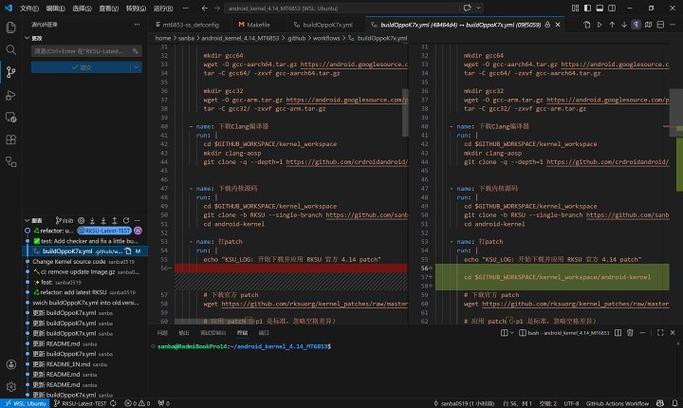Open the Explorer view in activity bar
The image size is (683, 408).
click(x=11, y=27)
